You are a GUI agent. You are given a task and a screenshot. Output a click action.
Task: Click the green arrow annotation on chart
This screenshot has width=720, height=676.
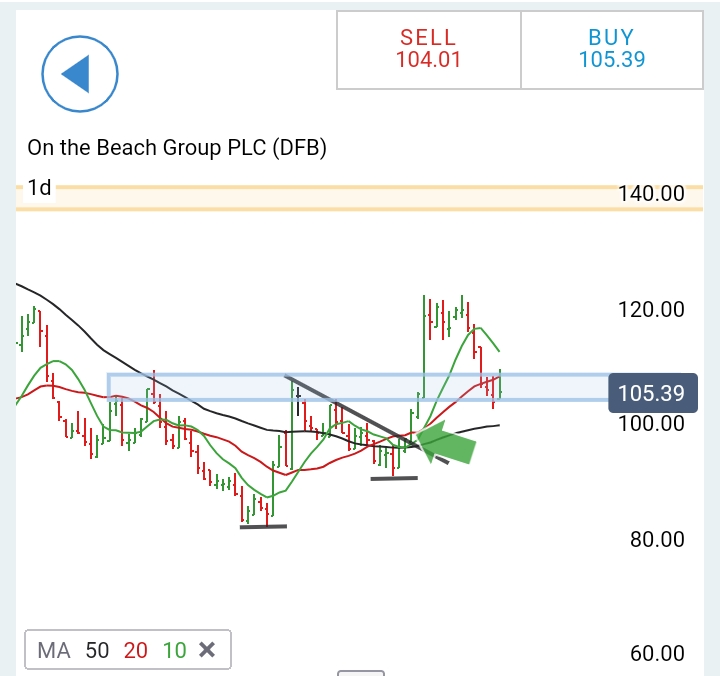click(446, 443)
